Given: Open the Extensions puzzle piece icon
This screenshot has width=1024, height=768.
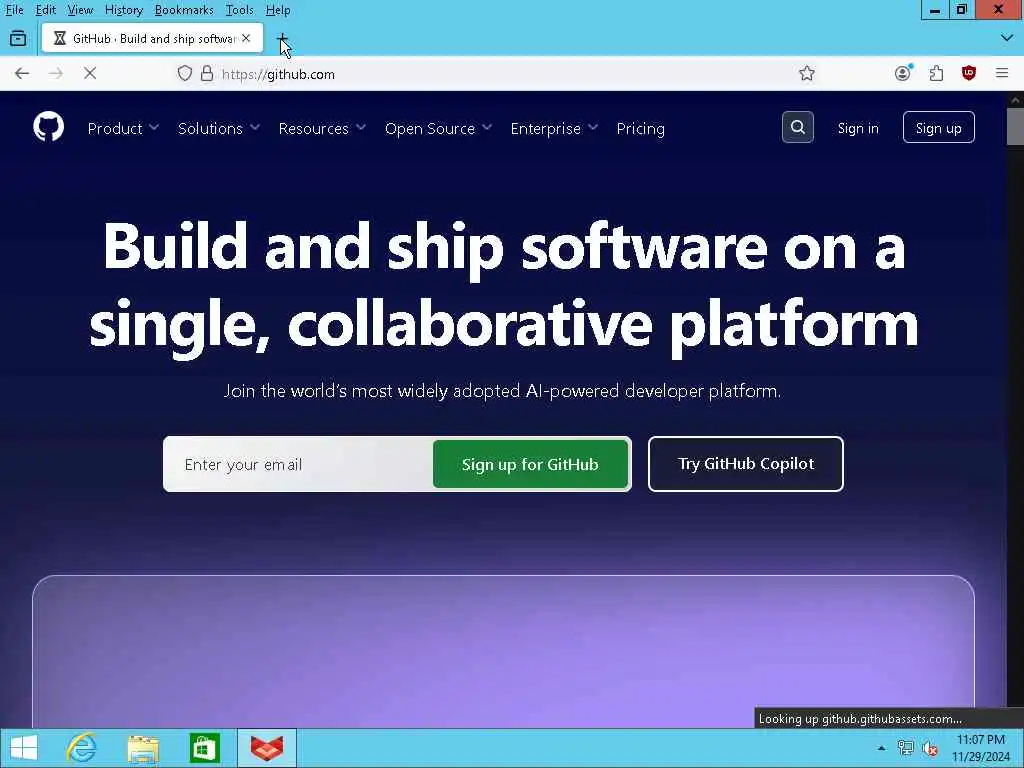Looking at the screenshot, I should (936, 74).
